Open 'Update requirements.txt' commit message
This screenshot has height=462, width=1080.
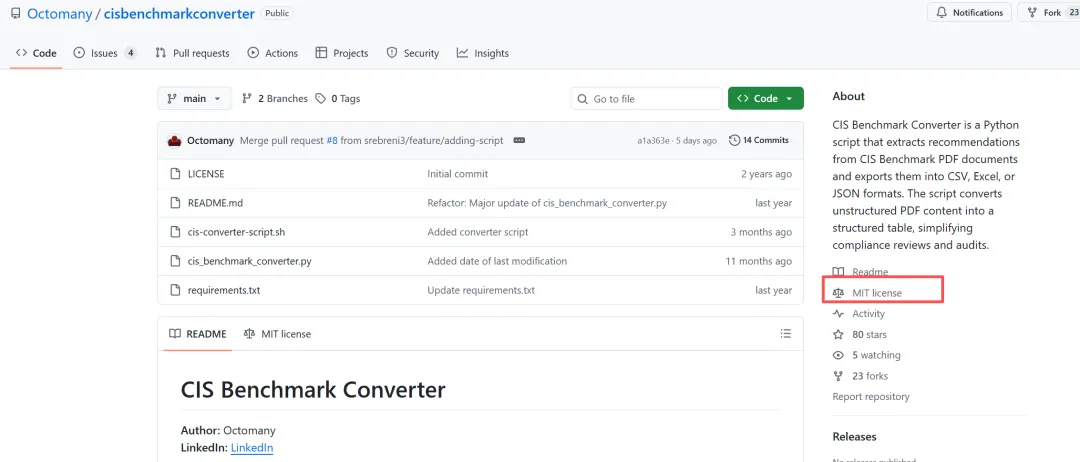pos(481,290)
